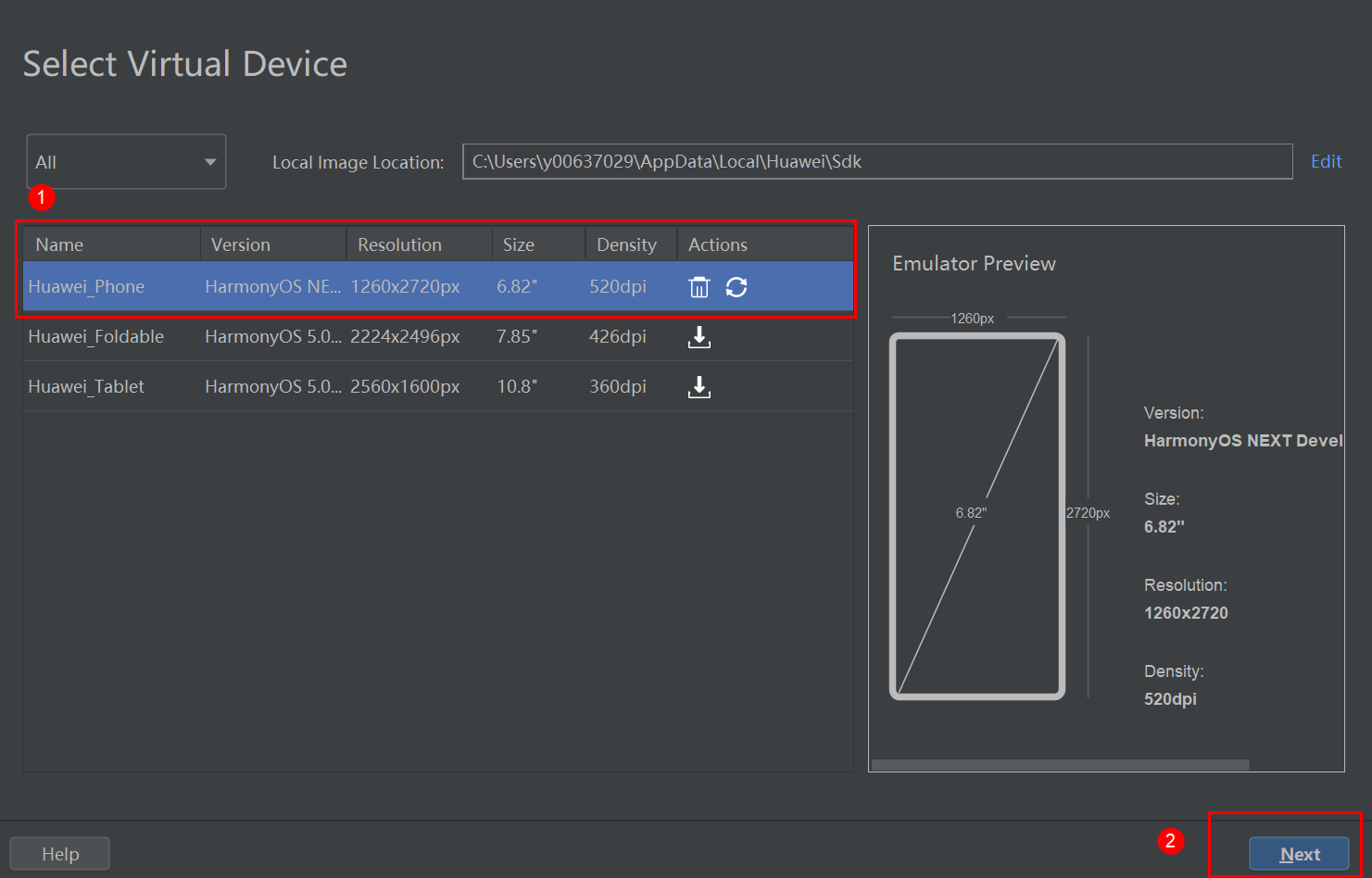Screen dimensions: 1372x878
Task: Click the Emulator Preview heading
Action: 974,264
